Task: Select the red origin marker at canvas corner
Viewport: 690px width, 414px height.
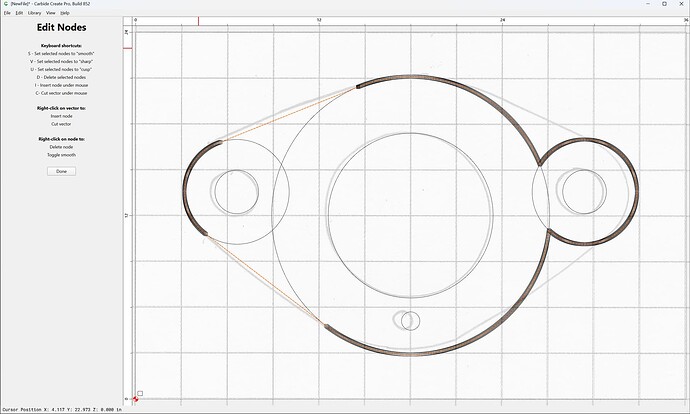Action: coord(136,399)
